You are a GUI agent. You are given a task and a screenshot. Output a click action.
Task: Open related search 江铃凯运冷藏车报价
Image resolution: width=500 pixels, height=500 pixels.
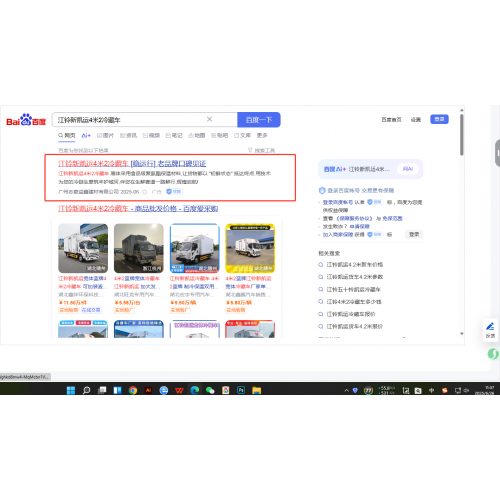(351, 314)
